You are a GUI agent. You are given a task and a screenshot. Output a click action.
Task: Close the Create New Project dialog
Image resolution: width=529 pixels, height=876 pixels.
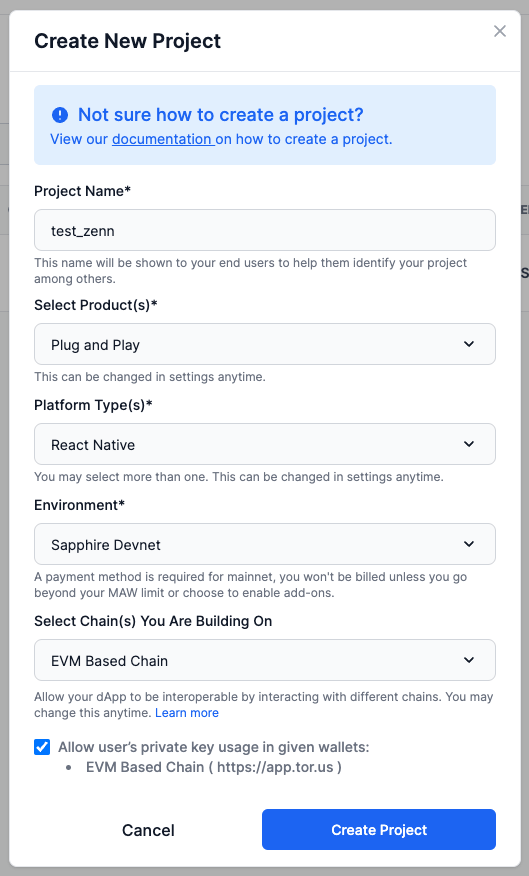point(499,31)
